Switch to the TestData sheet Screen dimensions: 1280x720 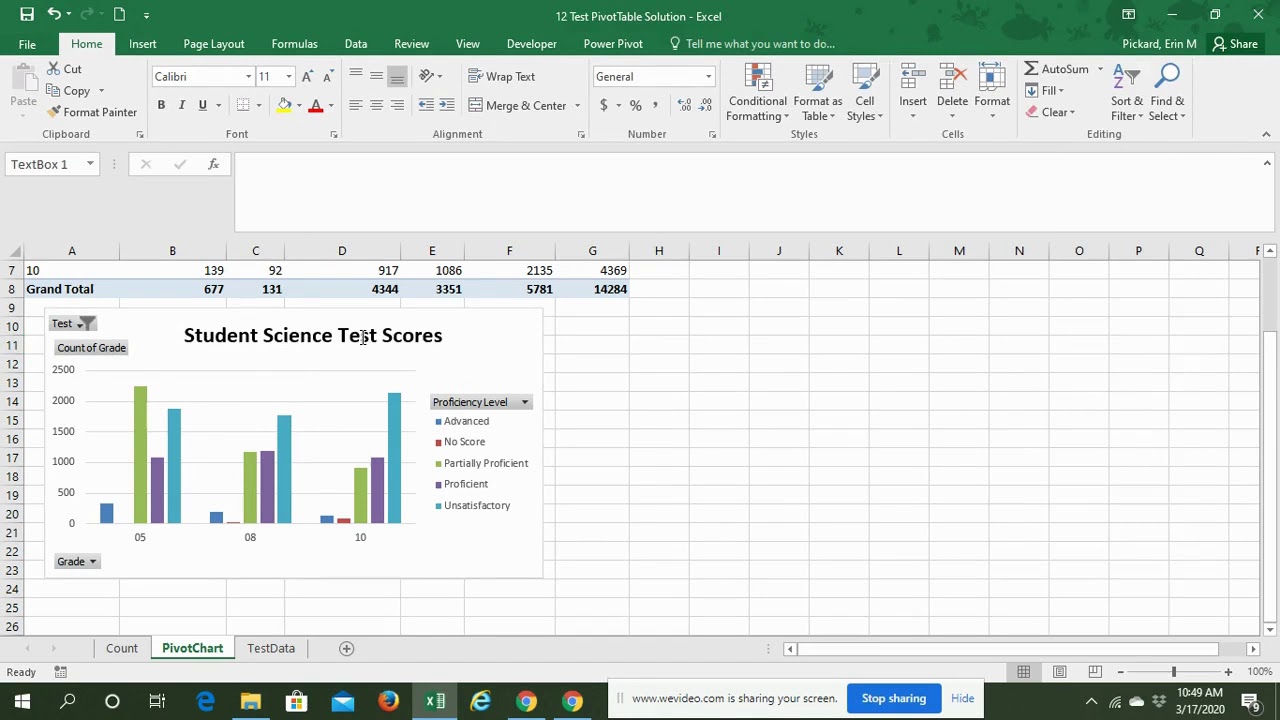271,648
